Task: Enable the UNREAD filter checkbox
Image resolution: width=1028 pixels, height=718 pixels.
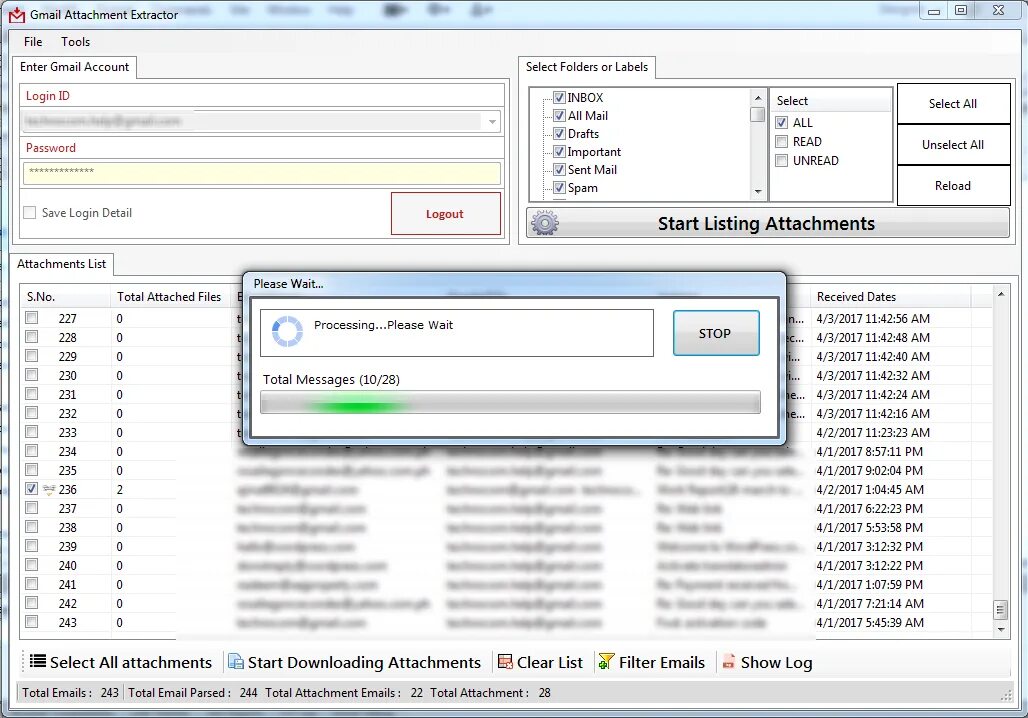Action: (781, 161)
